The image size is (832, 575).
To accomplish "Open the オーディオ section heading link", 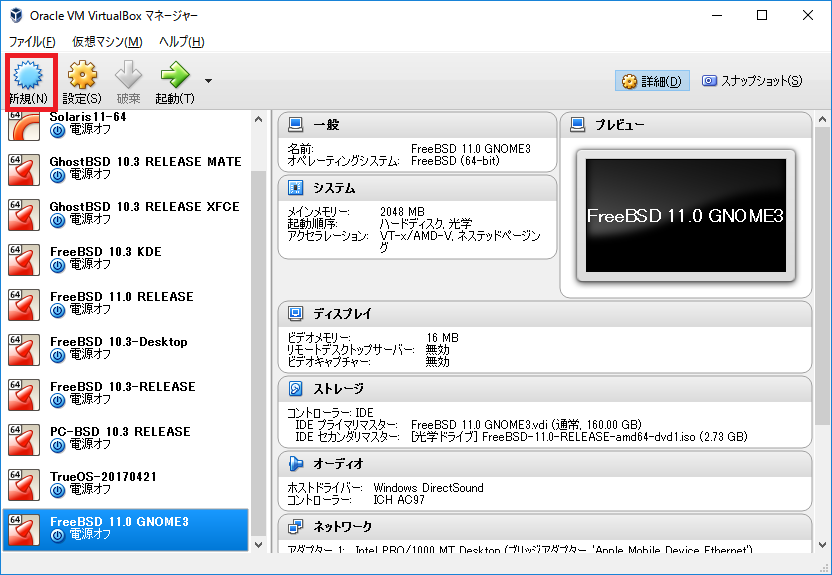I will pos(339,464).
